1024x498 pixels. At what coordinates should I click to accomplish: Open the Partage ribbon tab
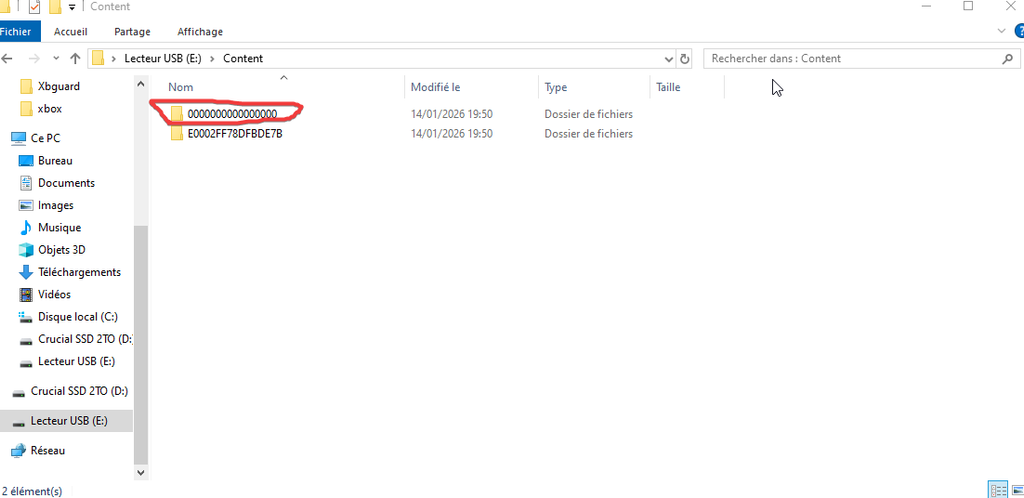pyautogui.click(x=132, y=32)
